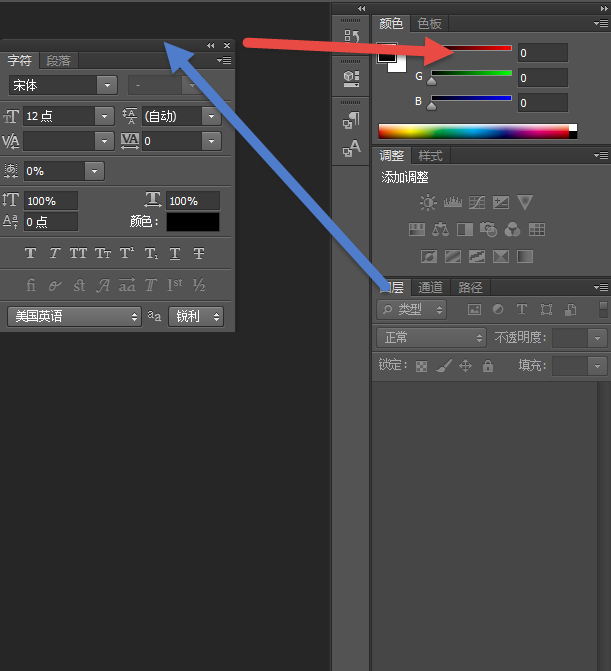This screenshot has width=611, height=671.
Task: Filter layers by type layers icon
Action: click(522, 309)
